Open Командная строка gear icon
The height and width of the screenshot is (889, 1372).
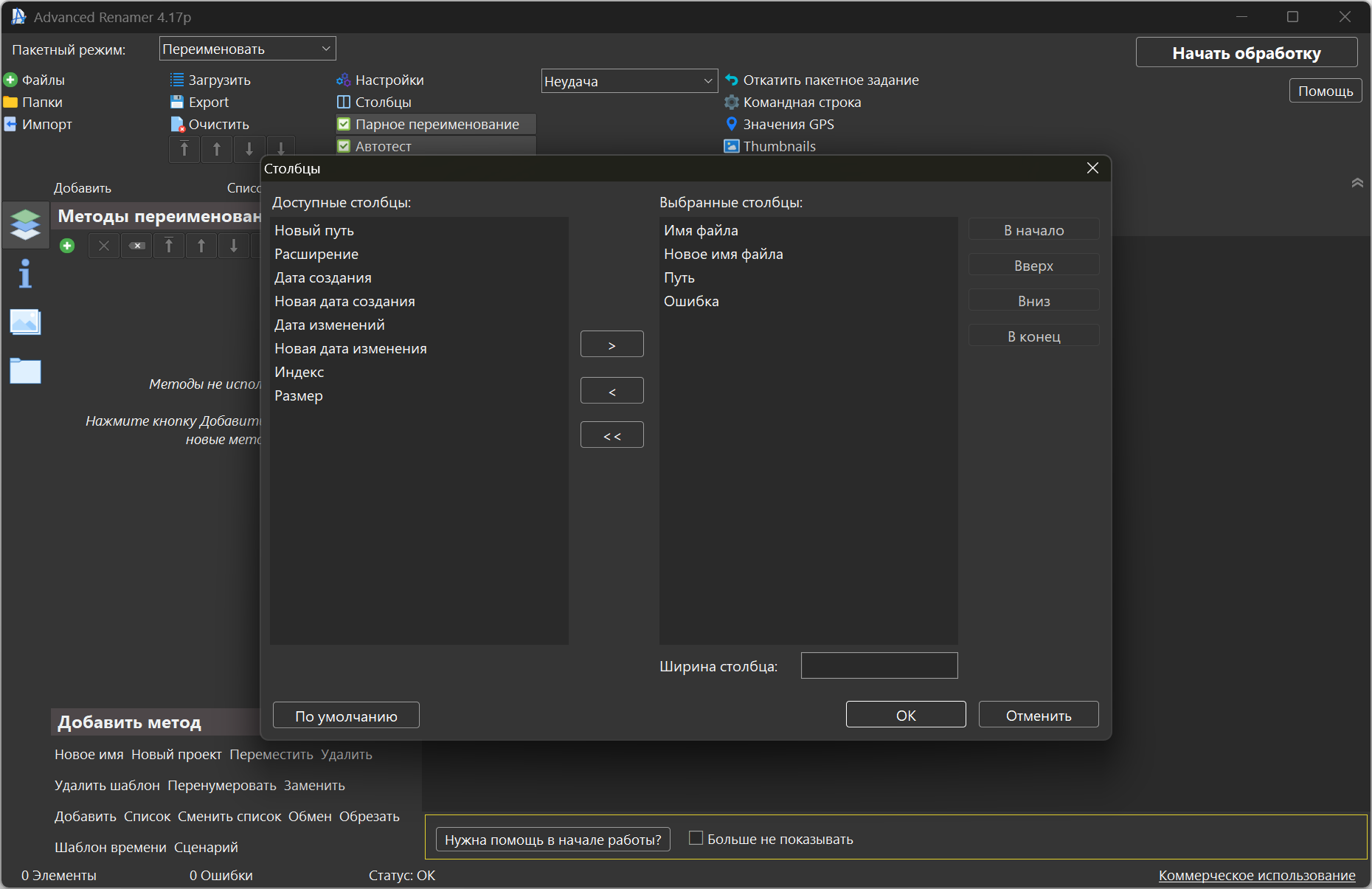731,102
